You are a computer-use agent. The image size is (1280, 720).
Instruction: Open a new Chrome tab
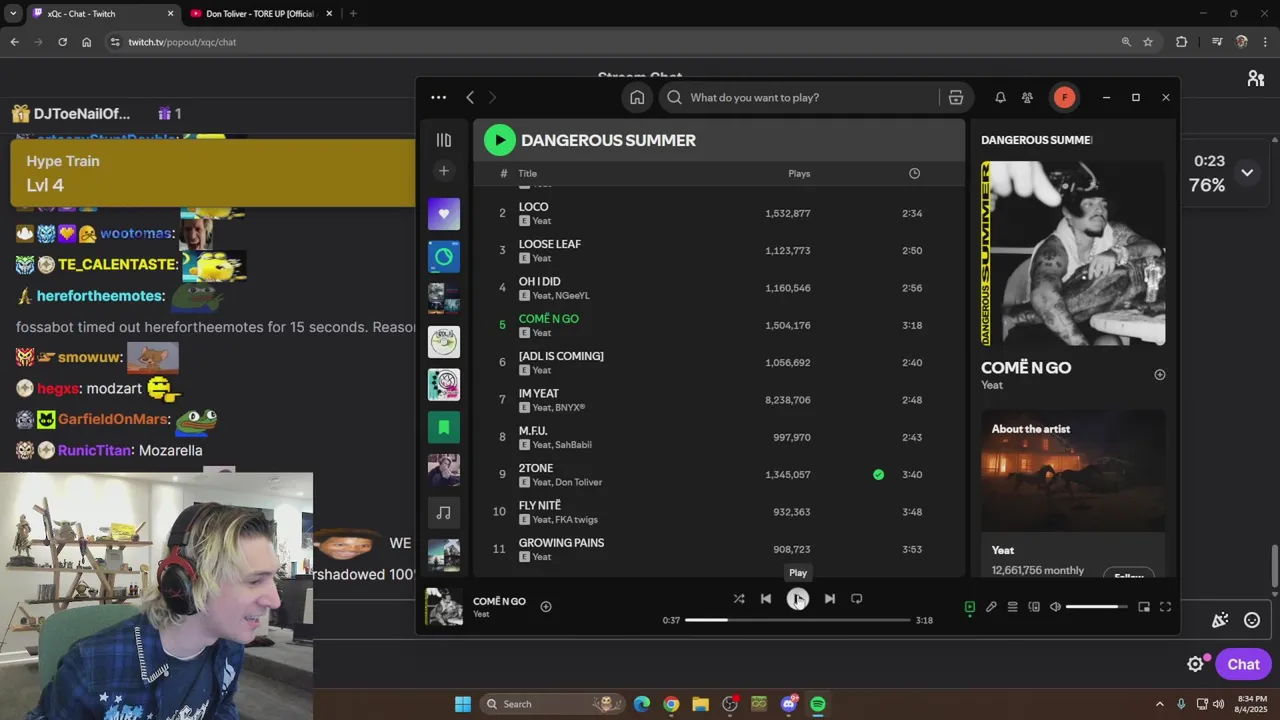pyautogui.click(x=353, y=14)
